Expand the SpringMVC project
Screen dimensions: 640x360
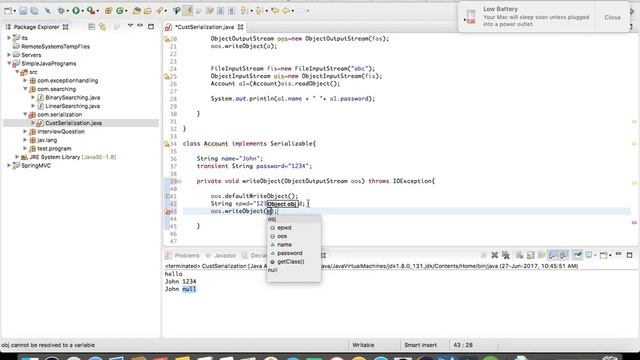[x=9, y=165]
